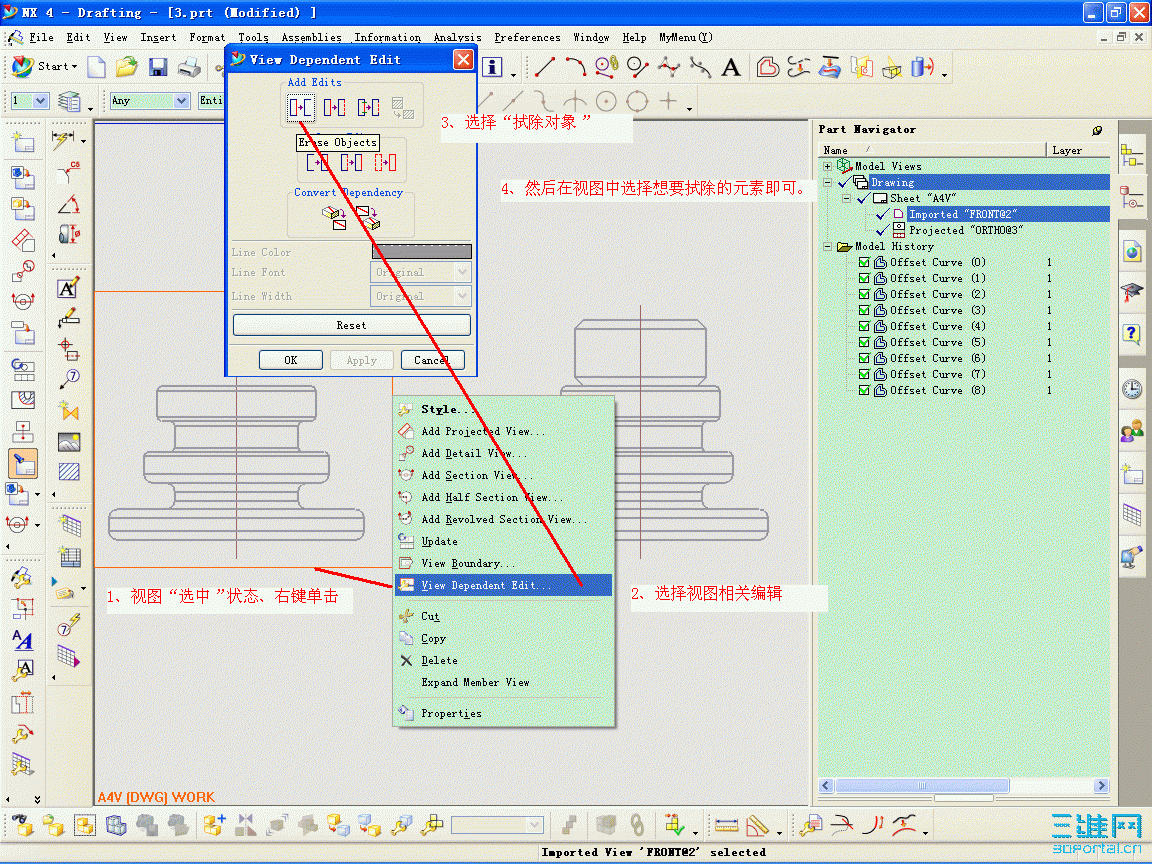Close the View Dependent Edit dialog
The height and width of the screenshot is (864, 1152).
point(463,60)
